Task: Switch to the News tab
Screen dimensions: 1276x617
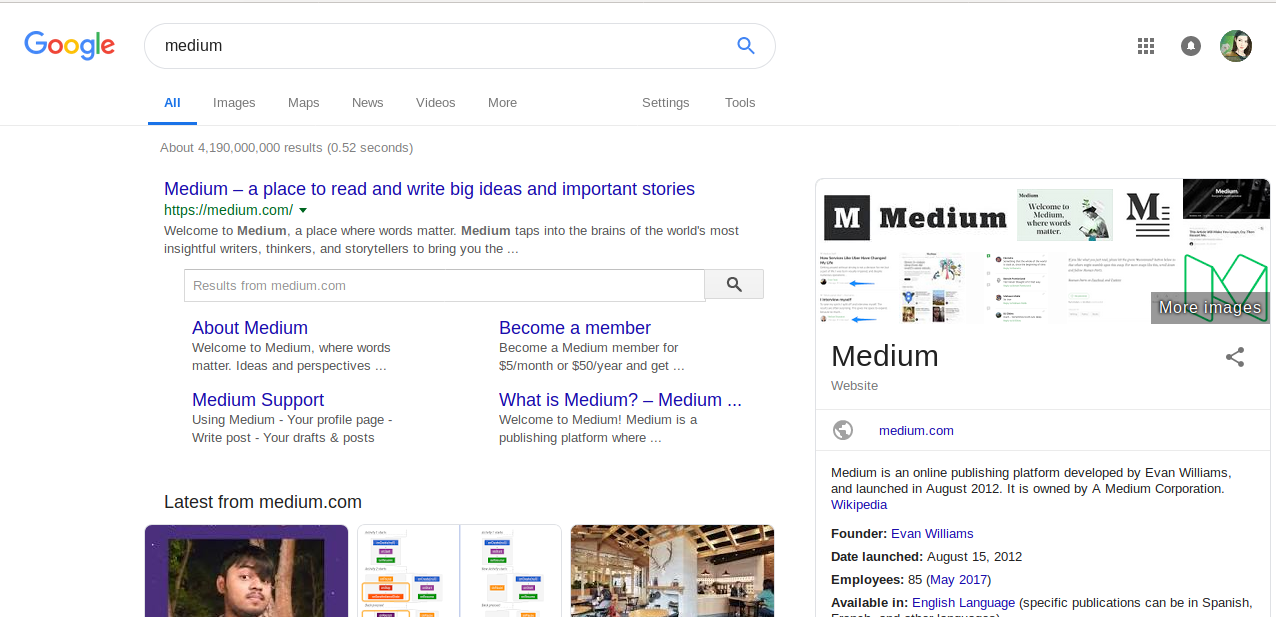Action: pyautogui.click(x=368, y=103)
